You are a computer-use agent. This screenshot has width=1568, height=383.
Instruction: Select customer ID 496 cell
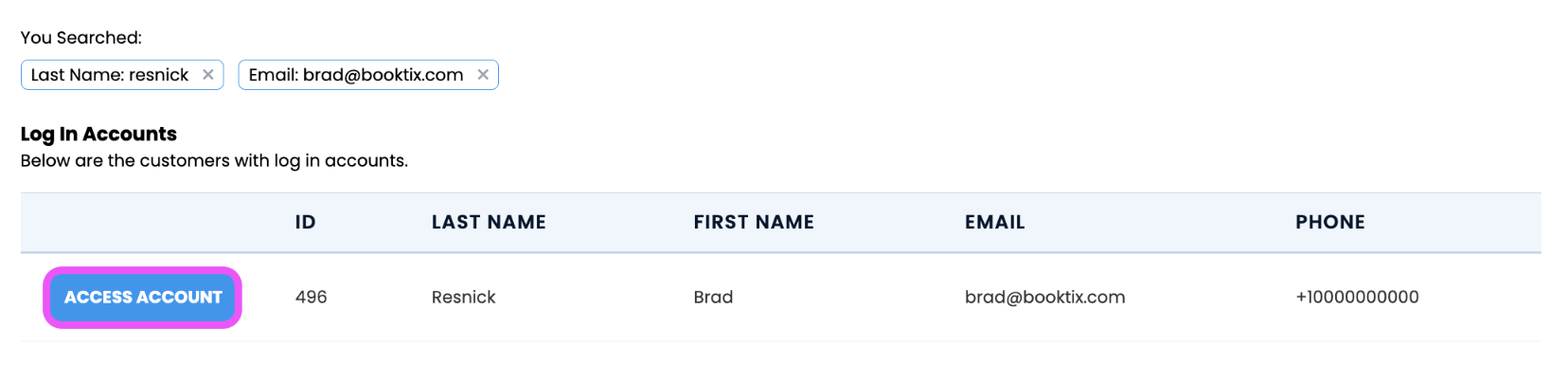tap(311, 298)
